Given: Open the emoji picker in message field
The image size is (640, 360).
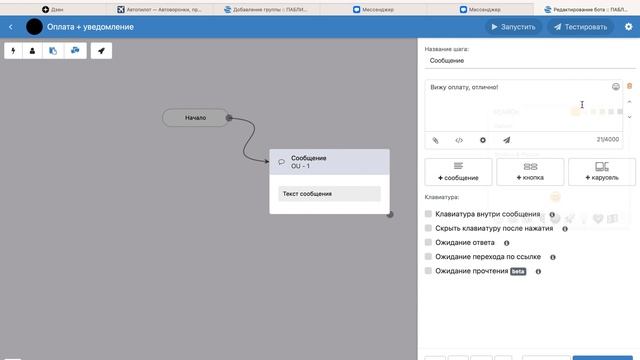Looking at the screenshot, I should [x=616, y=87].
